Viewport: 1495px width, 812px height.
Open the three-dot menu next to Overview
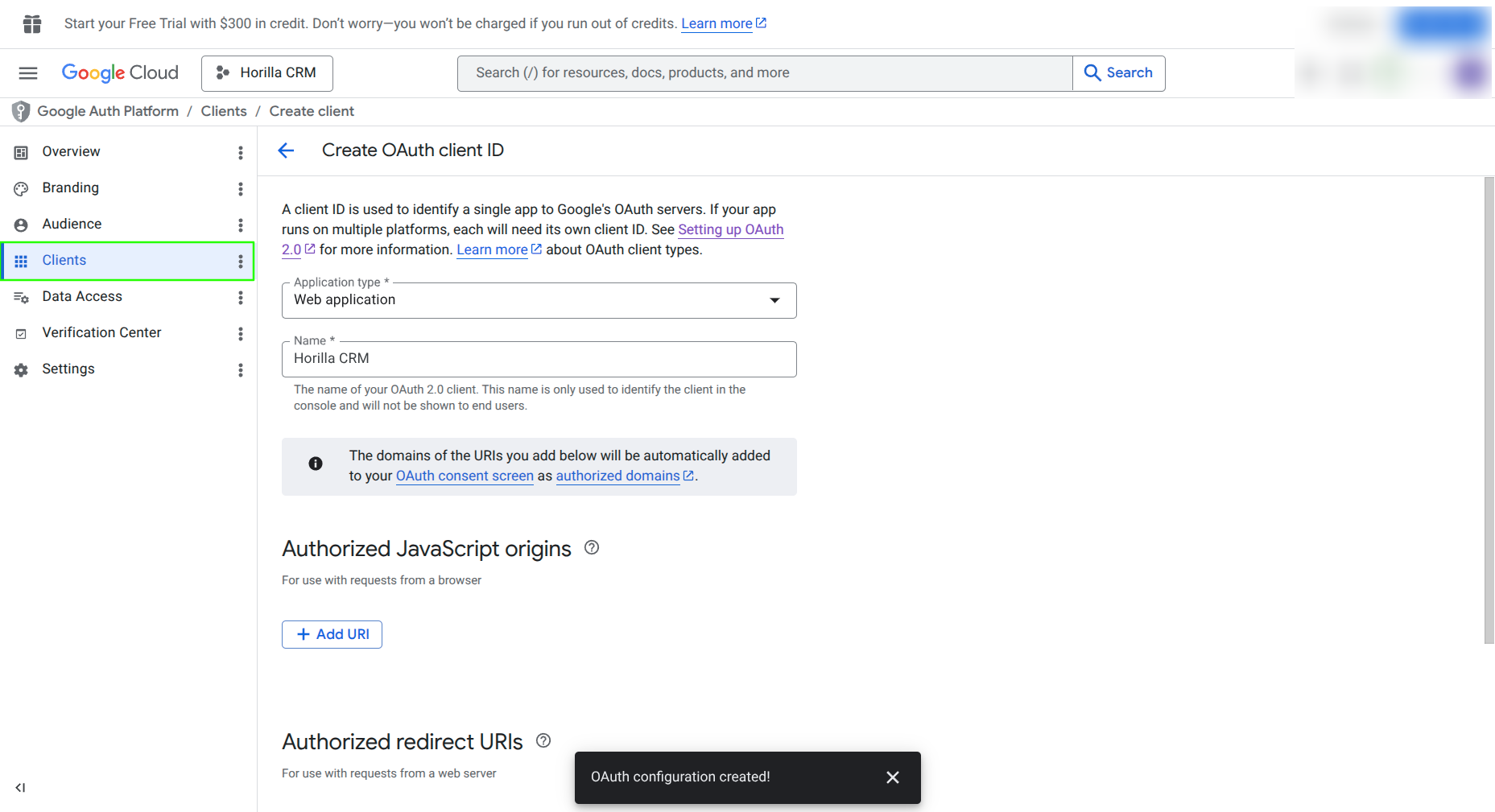(x=240, y=152)
